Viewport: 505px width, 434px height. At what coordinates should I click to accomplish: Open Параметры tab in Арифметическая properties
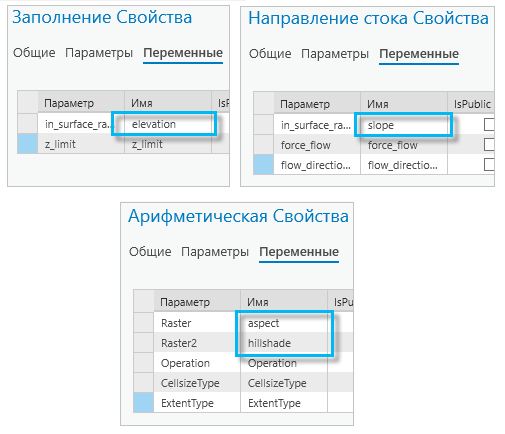pyautogui.click(x=215, y=252)
